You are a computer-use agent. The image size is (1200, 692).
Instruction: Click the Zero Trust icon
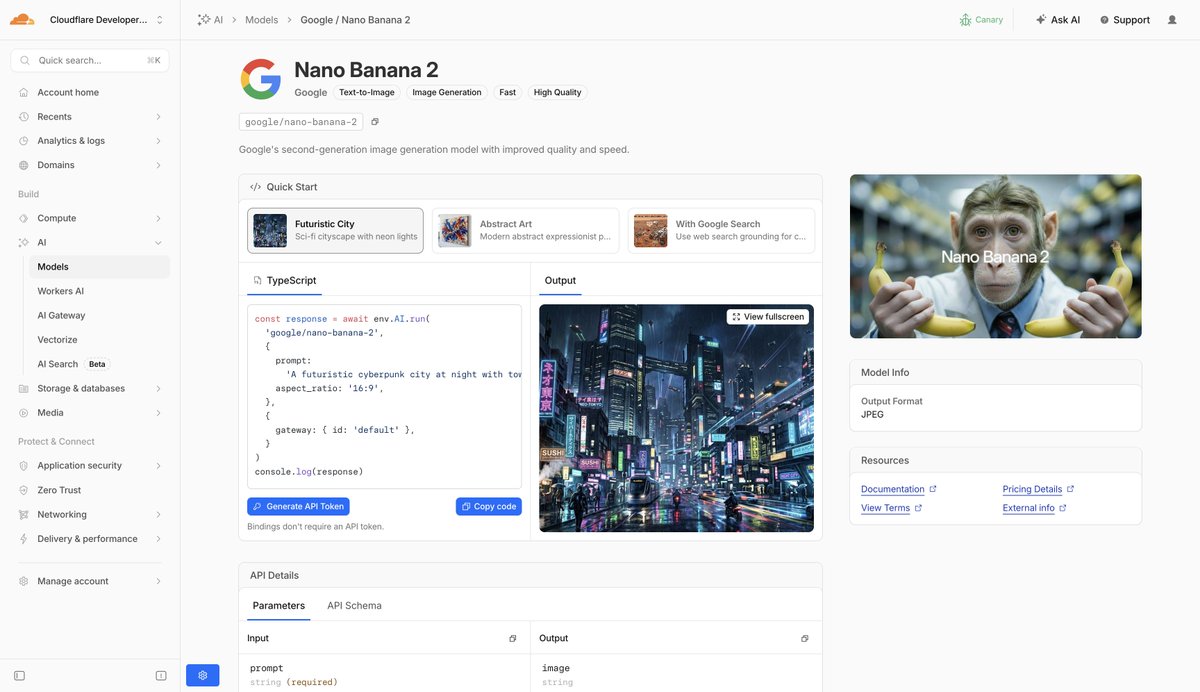pos(24,490)
